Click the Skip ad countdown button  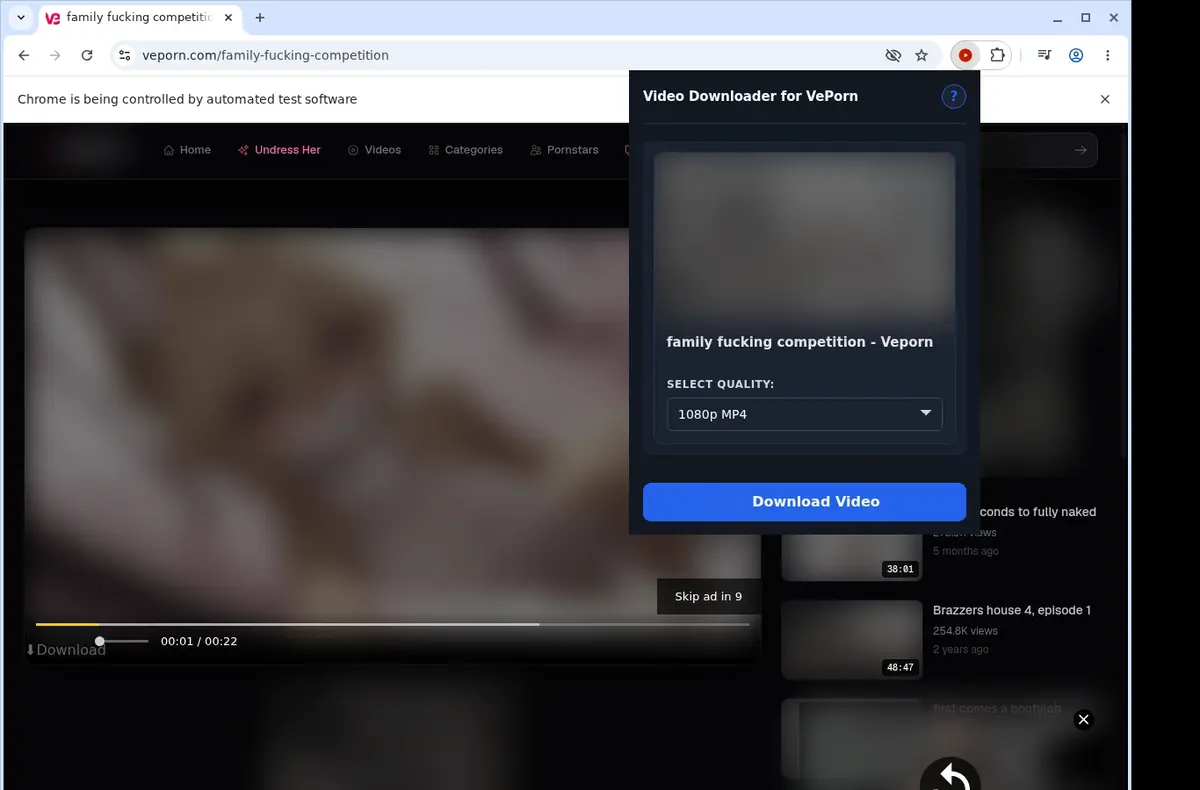[708, 596]
